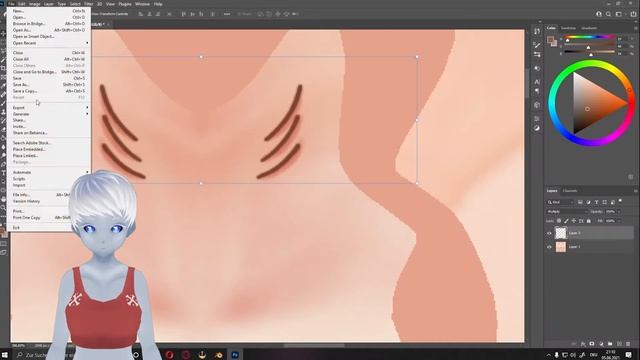The width and height of the screenshot is (640, 360).
Task: Click the Share icon in top-right corner
Action: (633, 14)
